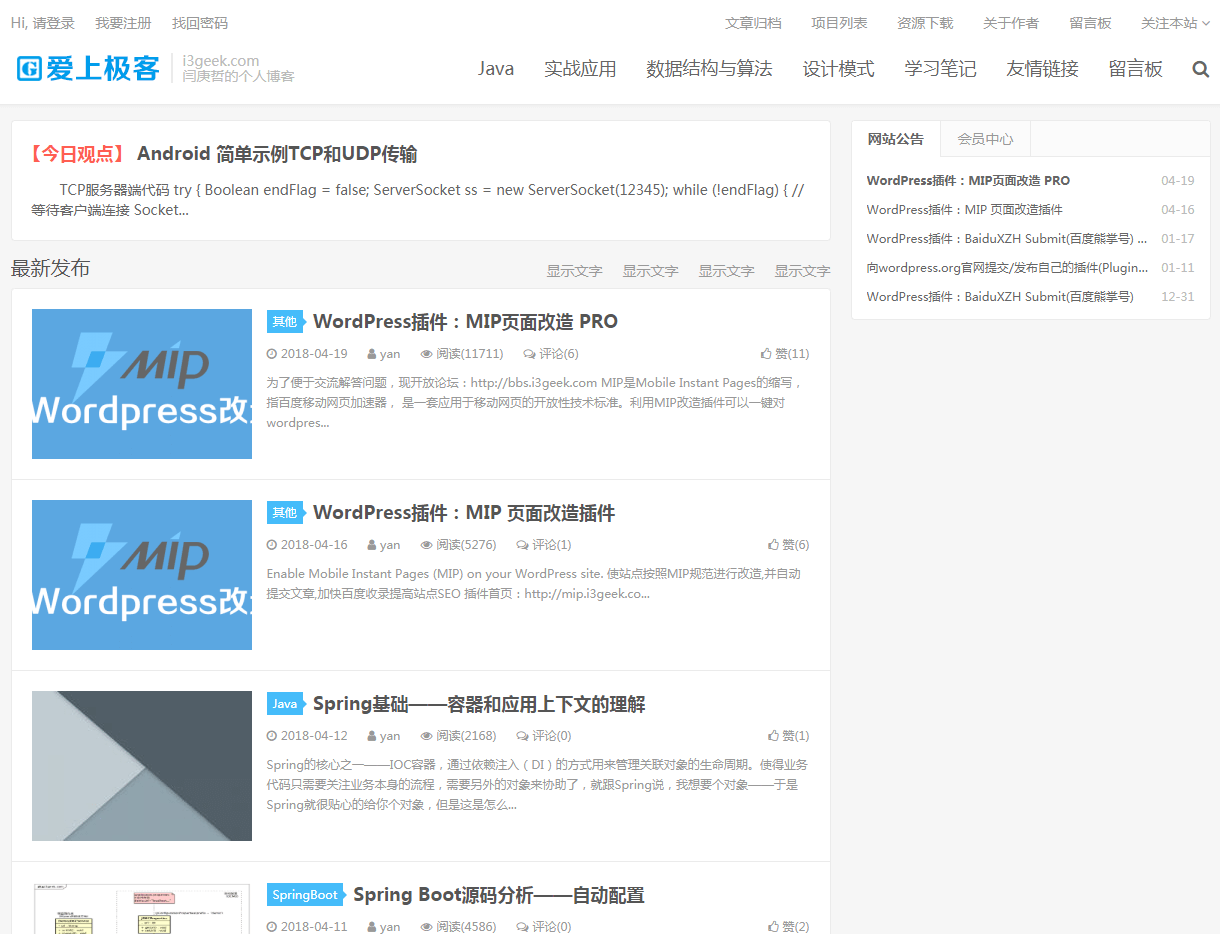Open sidebar BaiduXZH Submit notice dated 01-17
The width and height of the screenshot is (1220, 934).
1006,239
